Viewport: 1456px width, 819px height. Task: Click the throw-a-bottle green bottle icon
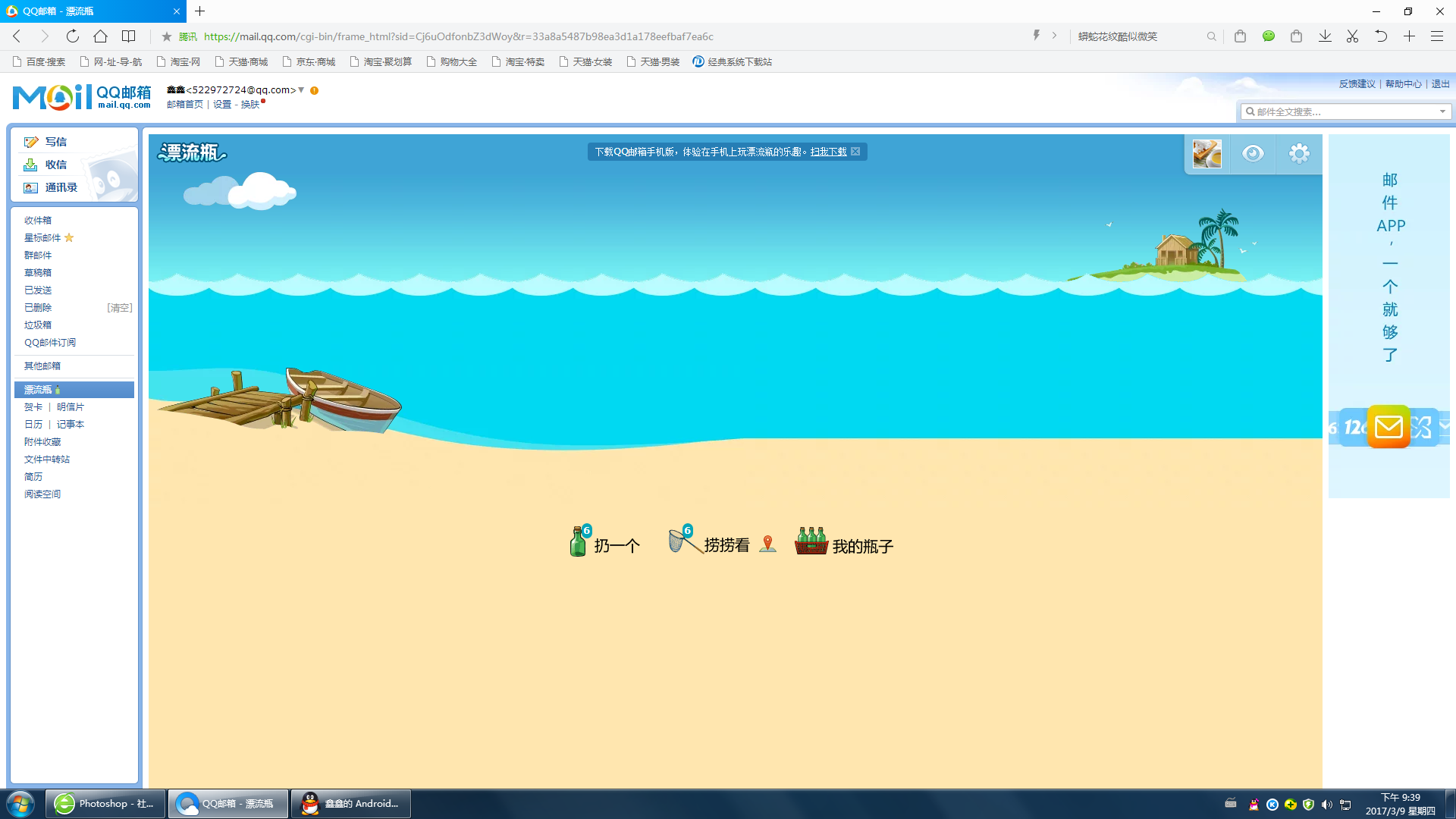(x=579, y=542)
